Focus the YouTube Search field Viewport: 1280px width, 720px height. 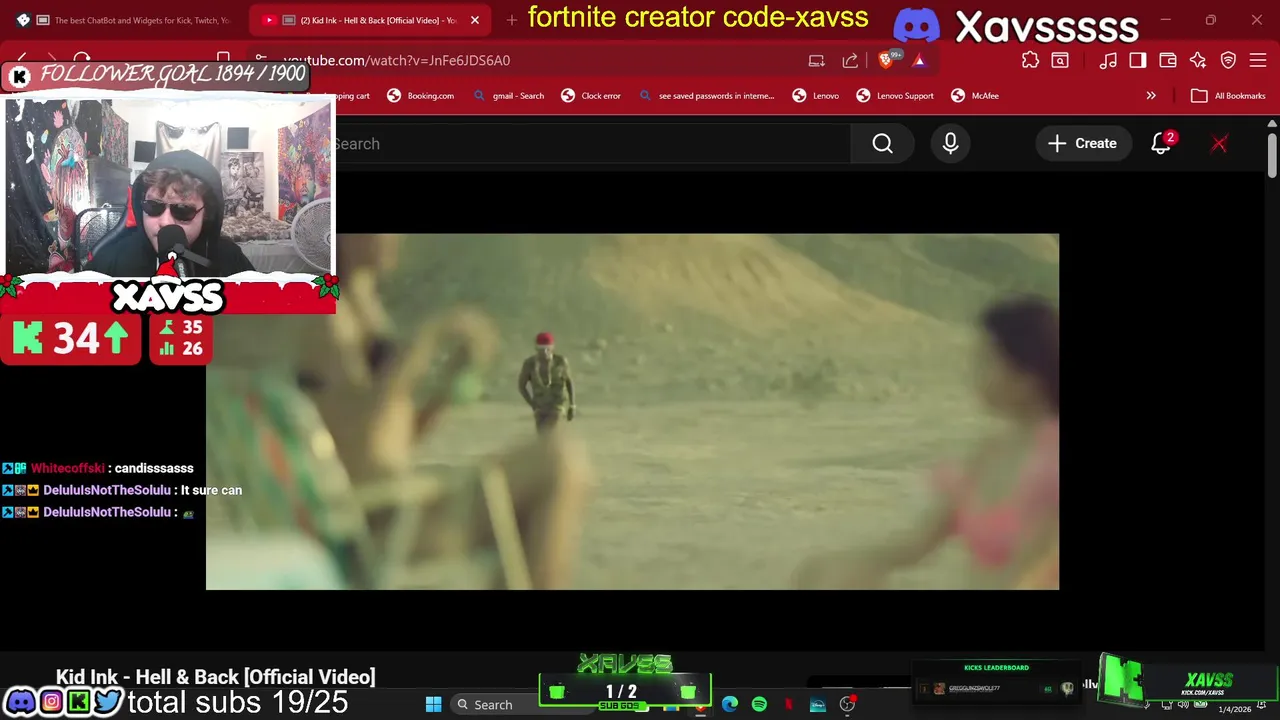point(590,144)
